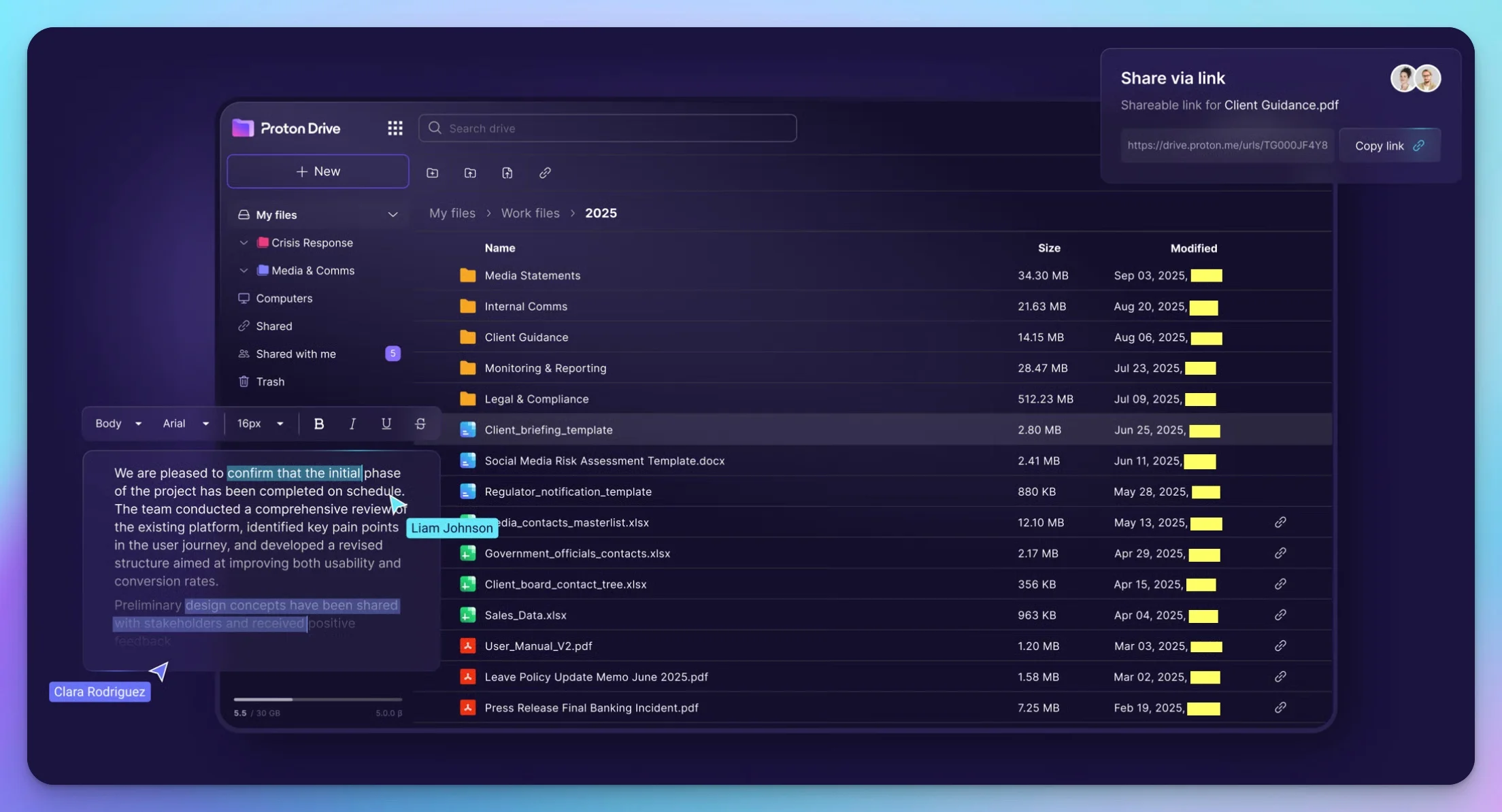
Task: Sort files by the Modified column header
Action: (x=1193, y=248)
